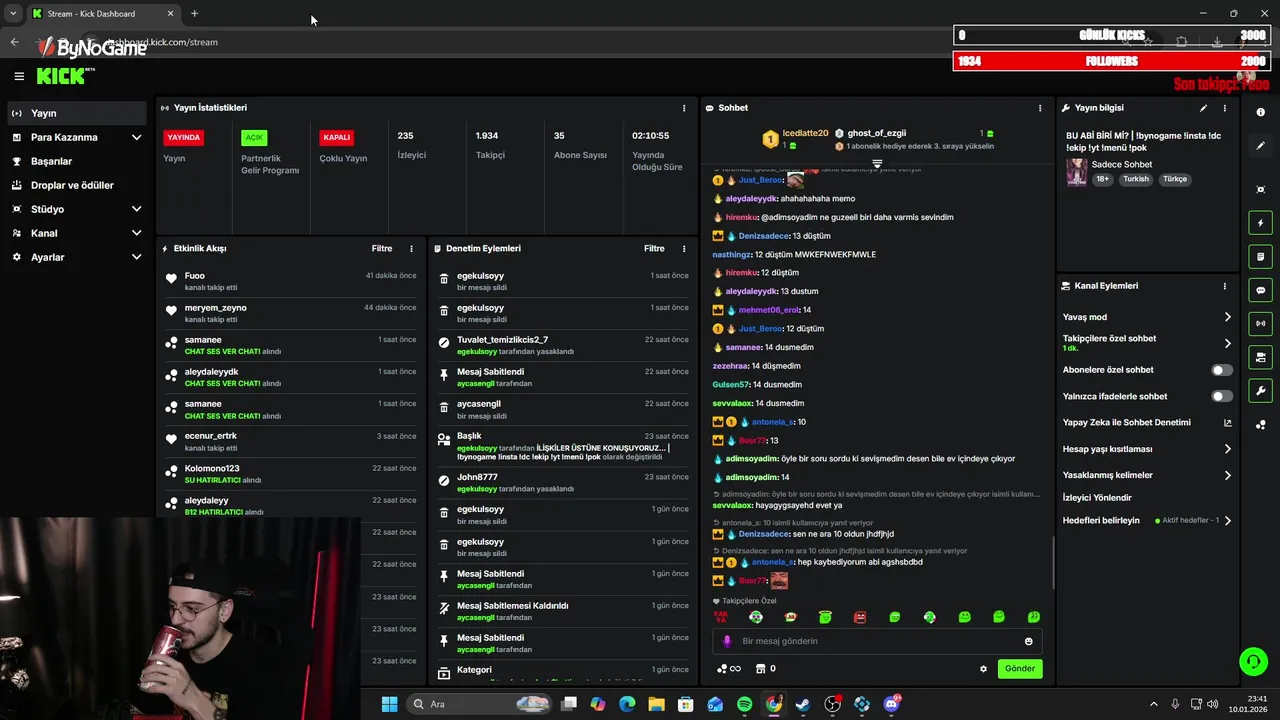This screenshot has width=1280, height=720.
Task: Toggle Abonelere özel sohbet switch
Action: pyautogui.click(x=1222, y=370)
